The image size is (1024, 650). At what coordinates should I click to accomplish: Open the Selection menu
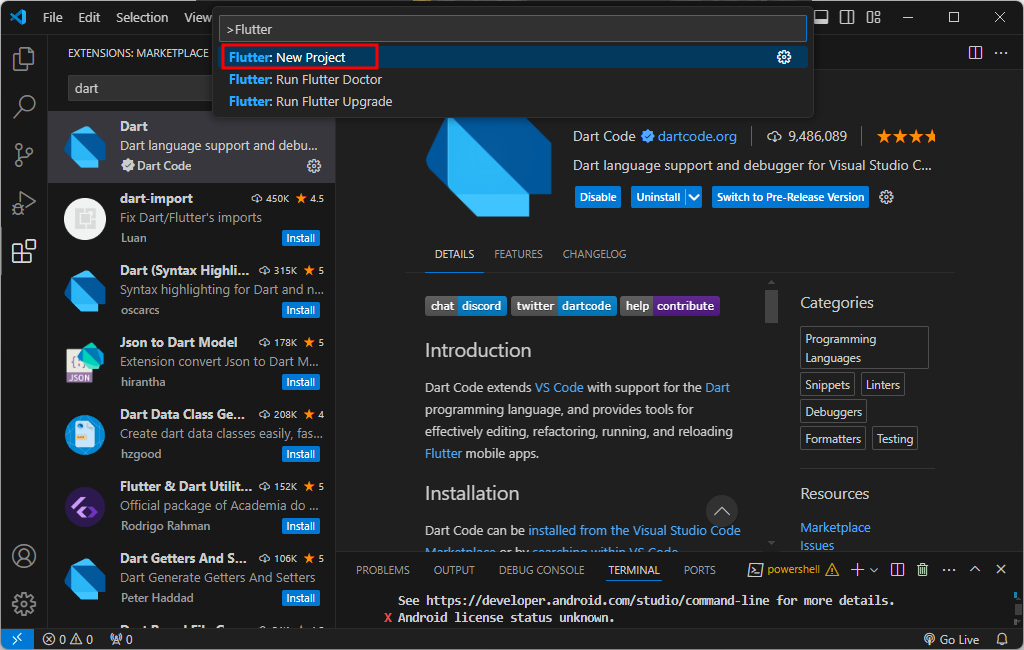(x=142, y=18)
